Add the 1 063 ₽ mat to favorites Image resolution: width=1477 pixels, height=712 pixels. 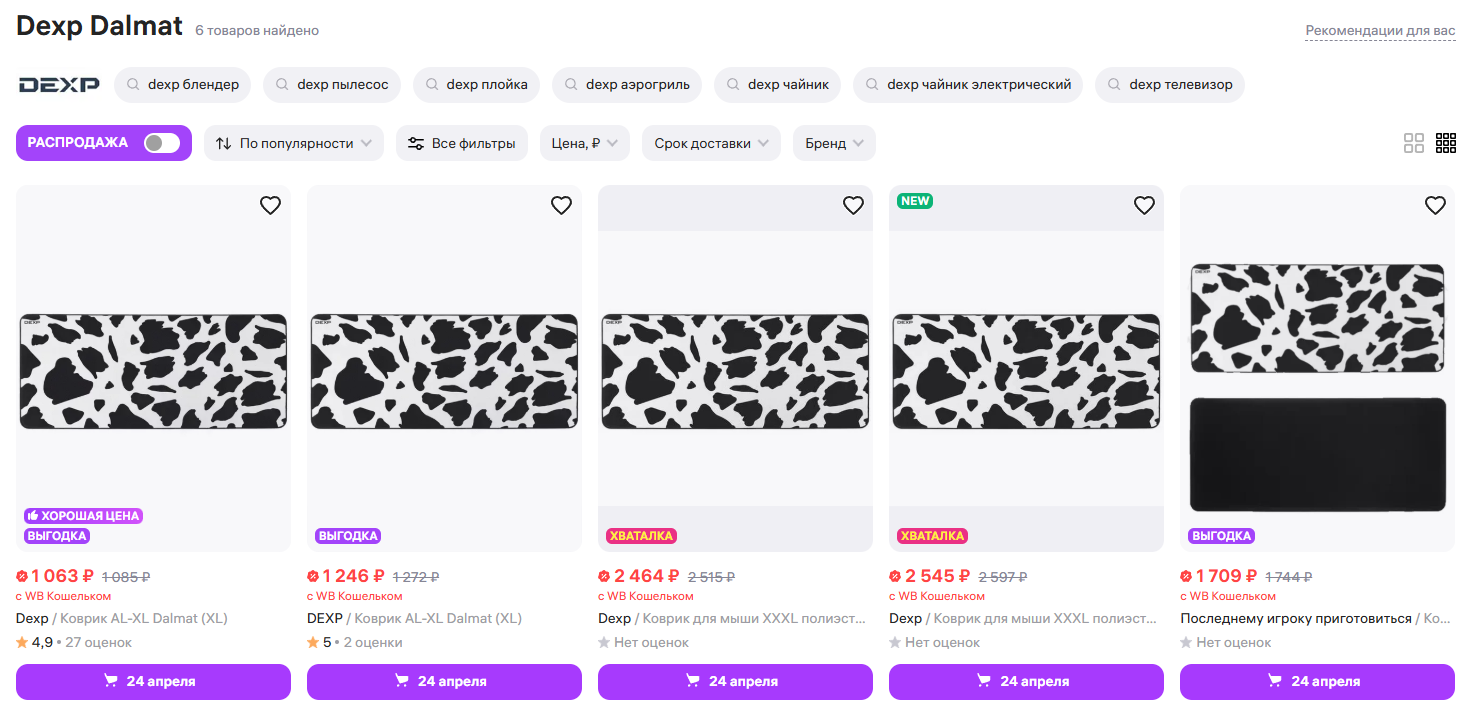click(270, 205)
